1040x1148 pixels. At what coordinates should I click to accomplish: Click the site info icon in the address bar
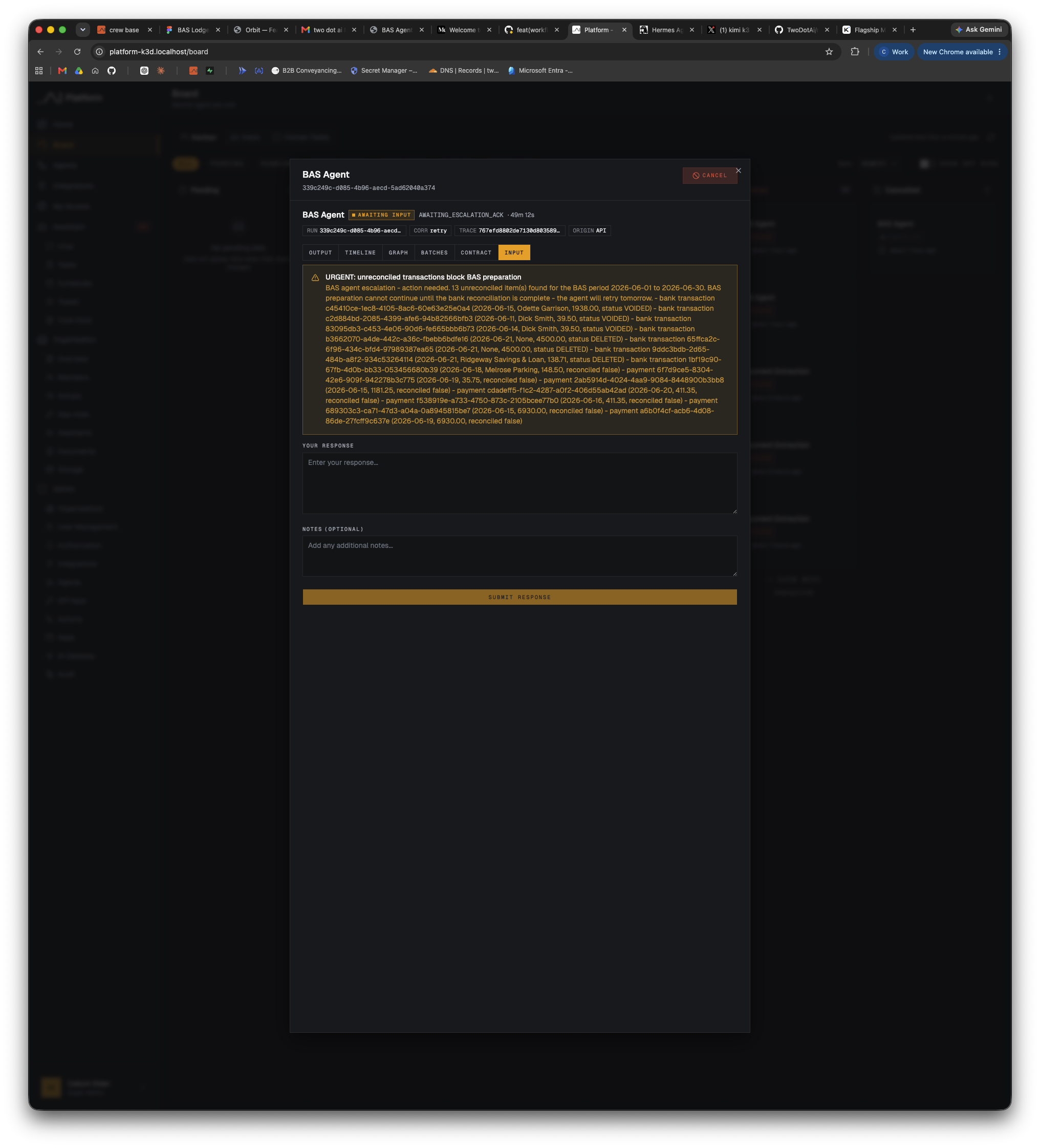[99, 52]
